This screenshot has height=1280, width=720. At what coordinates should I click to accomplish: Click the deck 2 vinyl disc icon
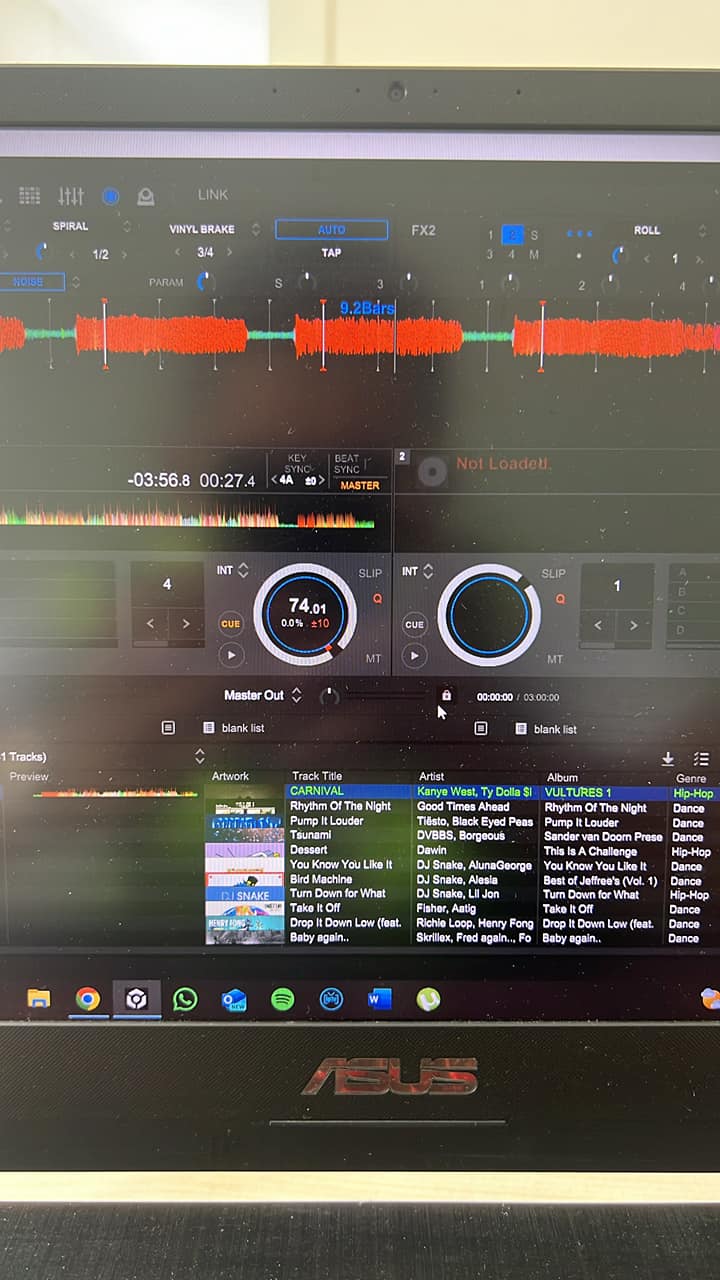431,470
